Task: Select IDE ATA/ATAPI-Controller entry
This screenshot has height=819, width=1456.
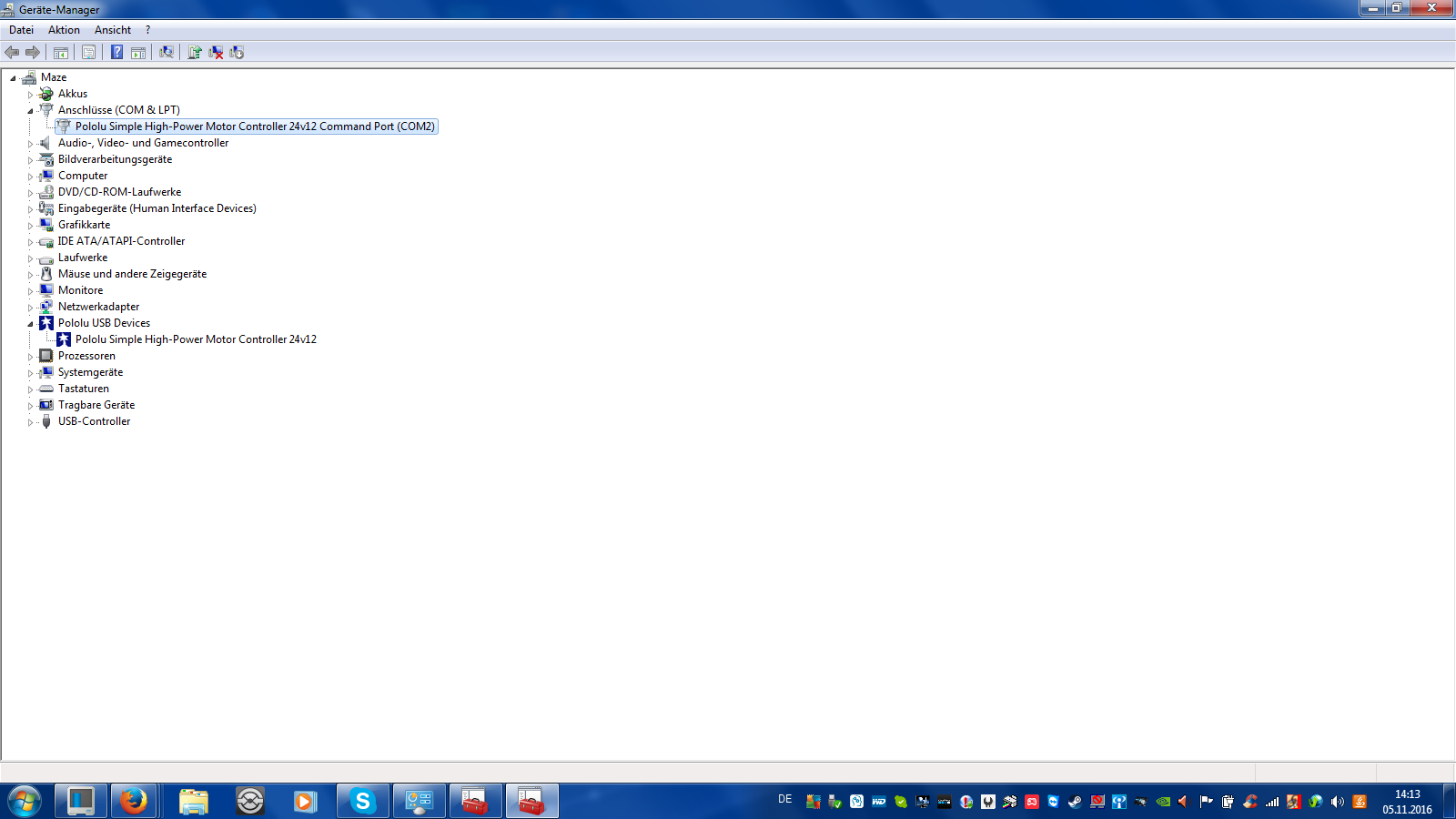Action: tap(121, 241)
